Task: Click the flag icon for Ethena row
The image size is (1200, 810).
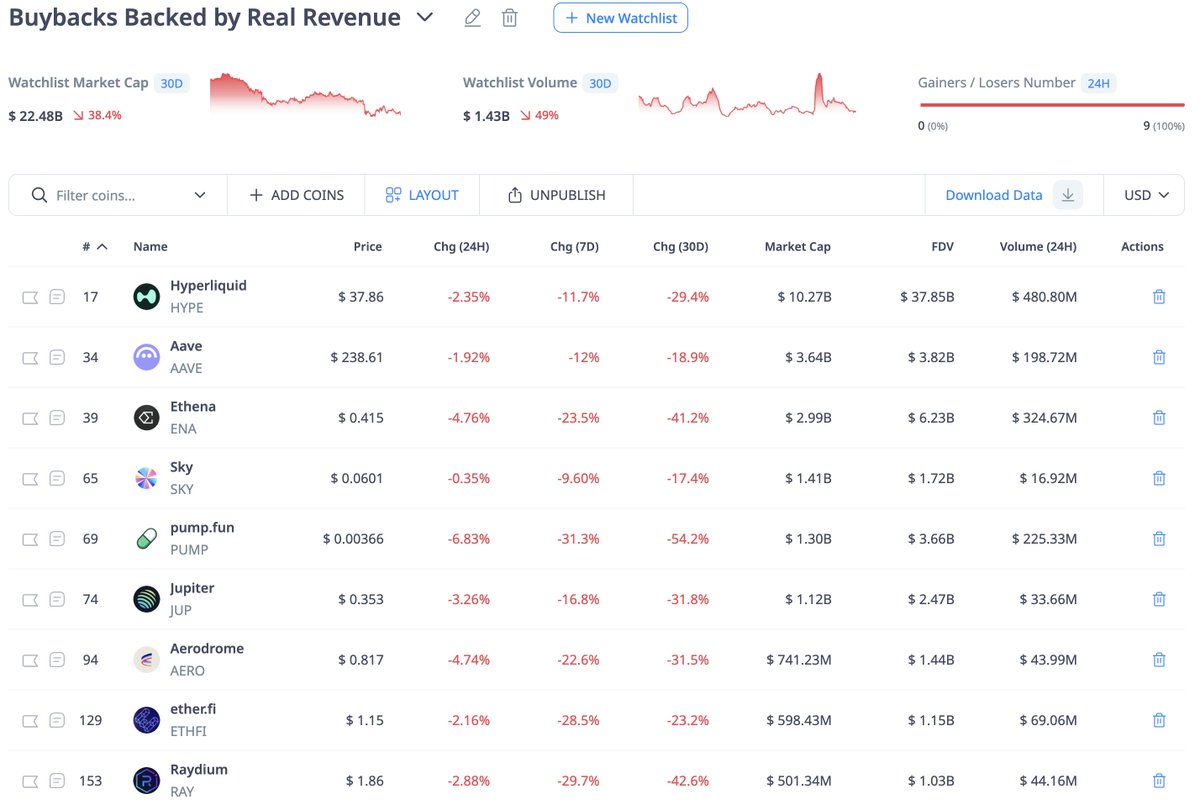Action: tap(30, 418)
